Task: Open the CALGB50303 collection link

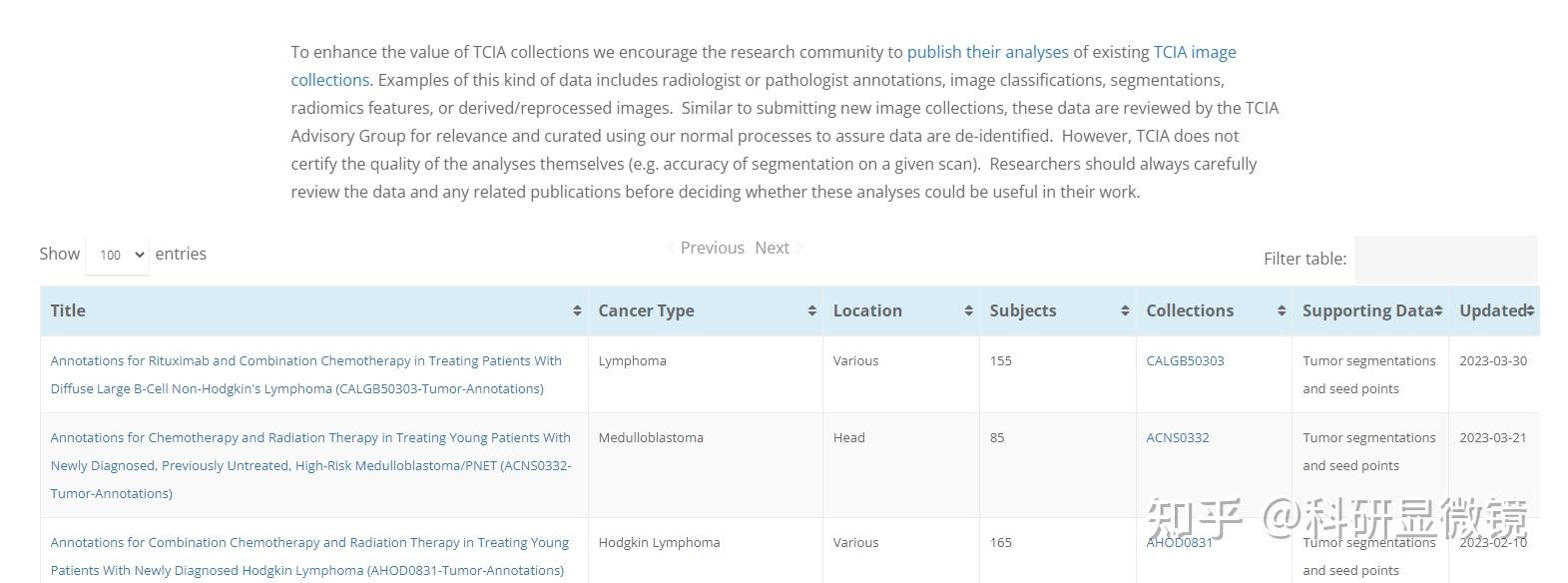Action: click(x=1185, y=360)
